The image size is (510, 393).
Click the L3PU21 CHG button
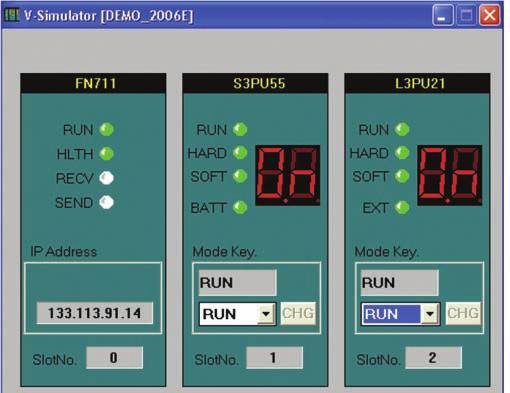pos(463,313)
